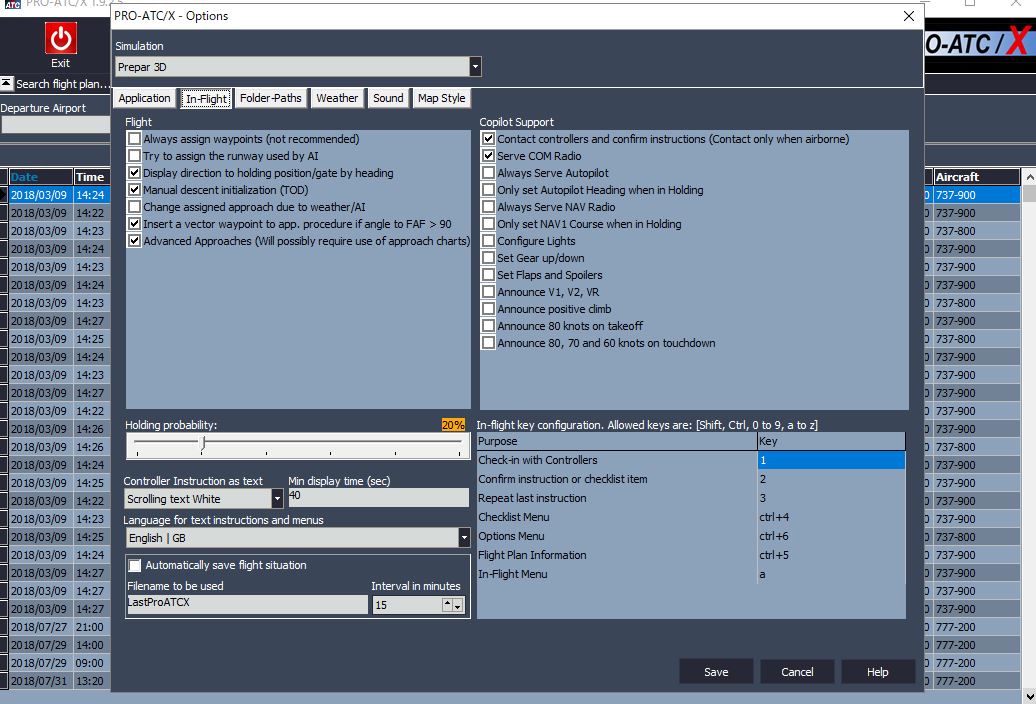Uncheck Contact controllers and confirm instructions
1036x704 pixels.
488,139
